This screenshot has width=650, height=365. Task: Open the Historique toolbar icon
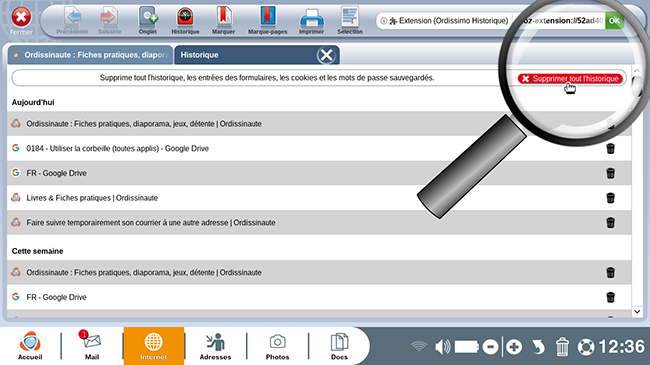pyautogui.click(x=185, y=20)
